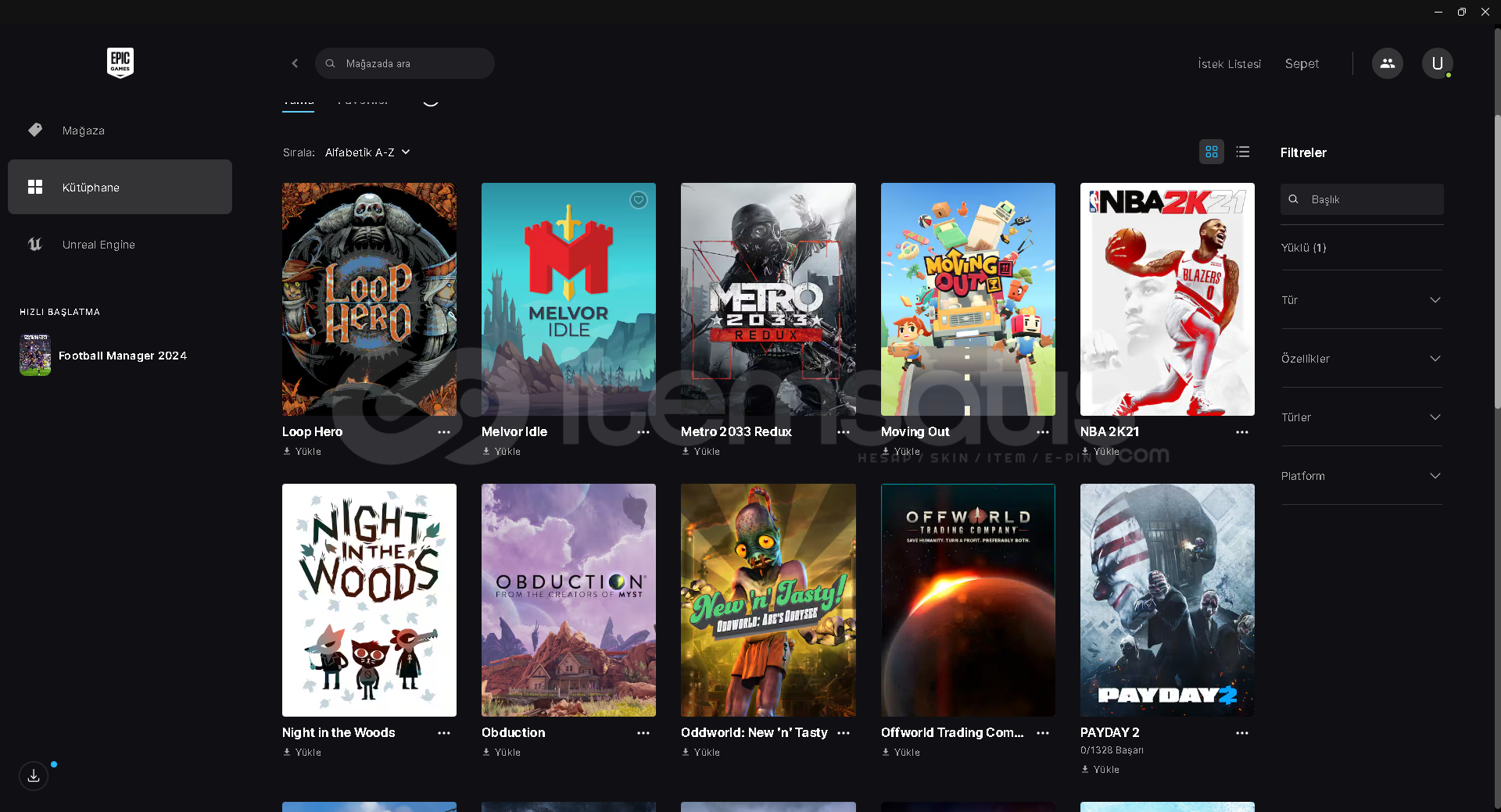
Task: Open Melvor Idle options menu
Action: pyautogui.click(x=643, y=432)
